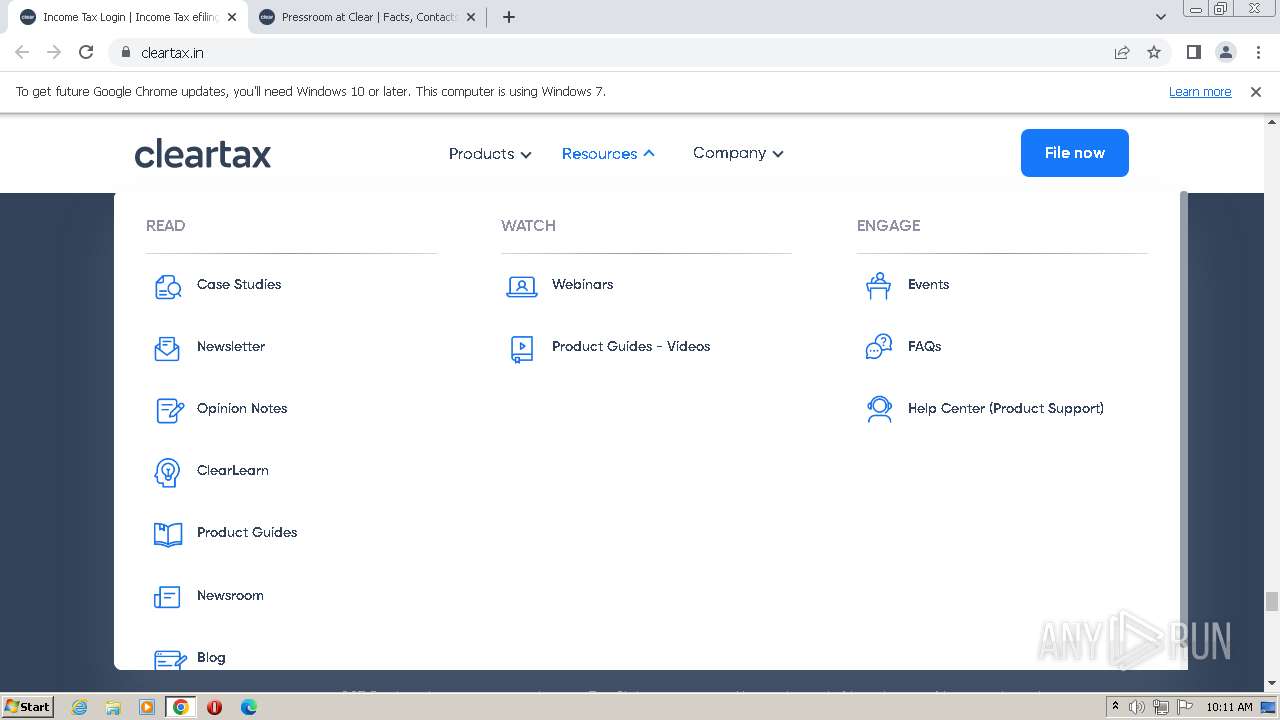Click the Opinion Notes pencil icon
1280x720 pixels.
pyautogui.click(x=169, y=410)
